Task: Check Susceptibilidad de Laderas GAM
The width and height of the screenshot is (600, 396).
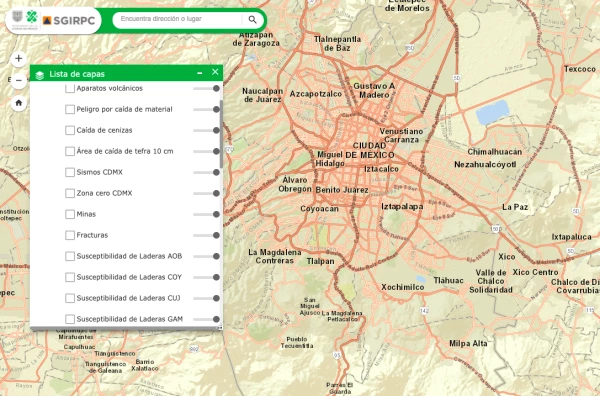Action: (x=70, y=319)
